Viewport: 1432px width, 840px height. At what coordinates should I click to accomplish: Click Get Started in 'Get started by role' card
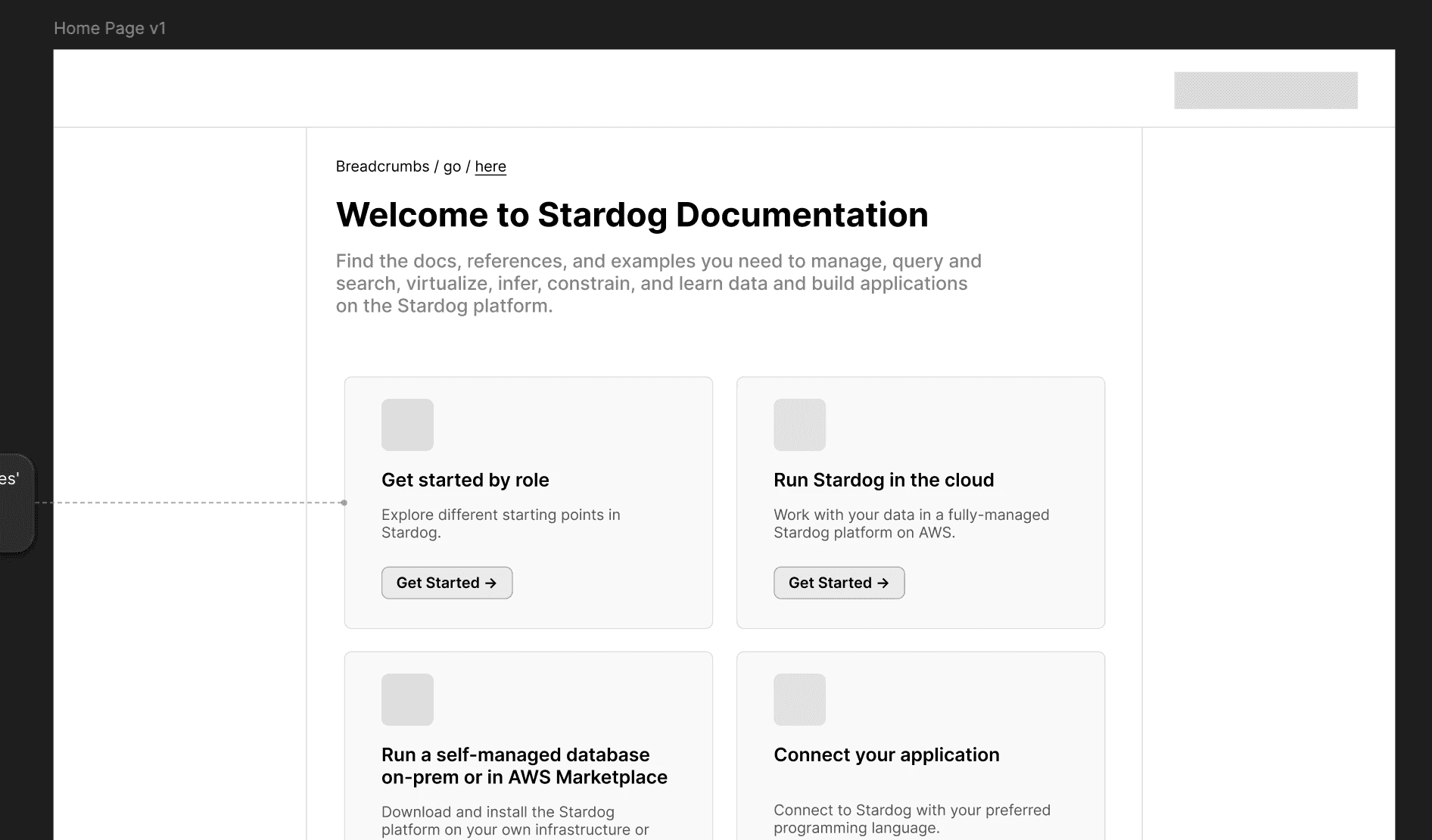[447, 583]
